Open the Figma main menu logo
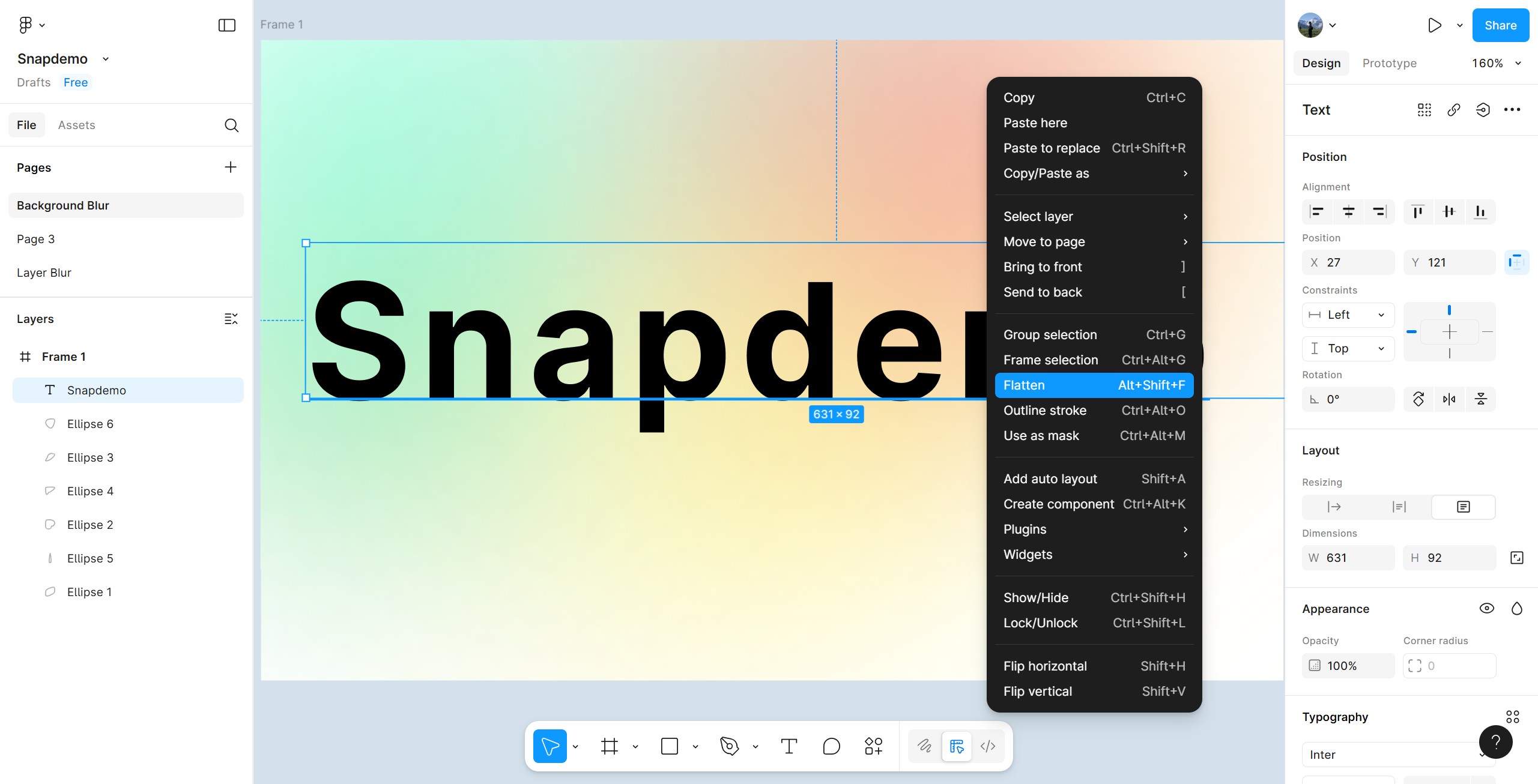Viewport: 1538px width, 784px height. point(25,25)
